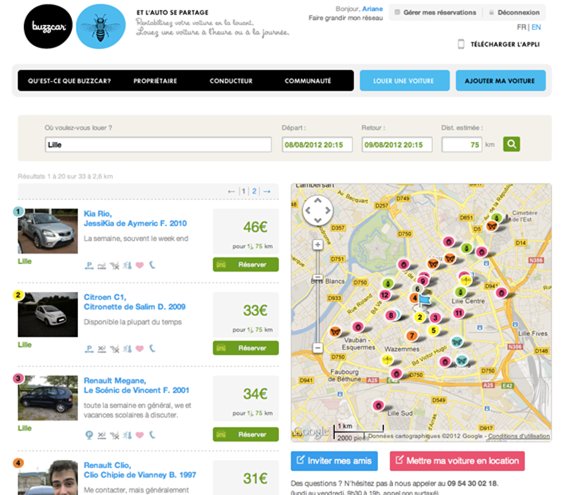566x495 pixels.
Task: Open Conducteur menu item
Action: pyautogui.click(x=231, y=81)
